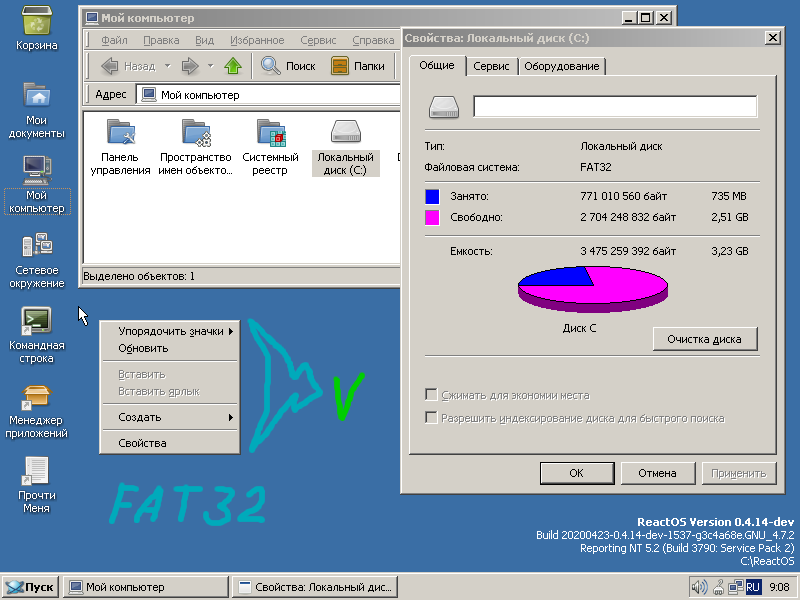Activate the Мой компьютер taskbar button

[x=146, y=587]
